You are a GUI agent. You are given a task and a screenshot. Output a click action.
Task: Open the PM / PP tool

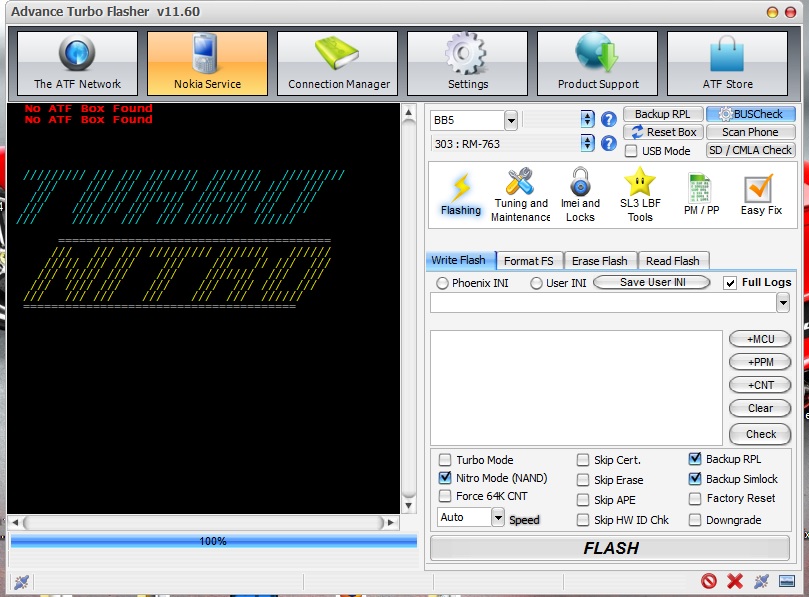pyautogui.click(x=701, y=195)
